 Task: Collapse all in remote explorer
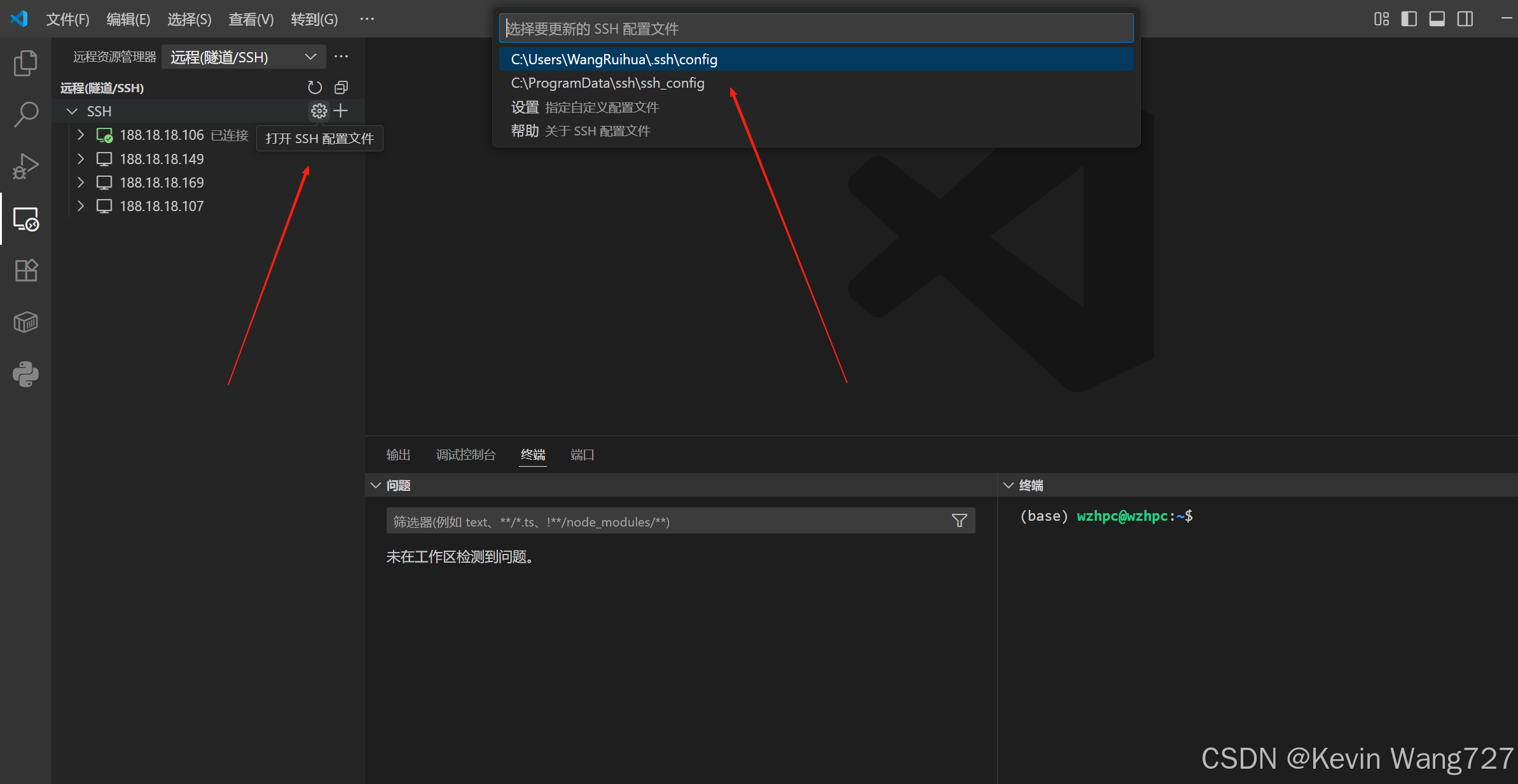pyautogui.click(x=342, y=87)
